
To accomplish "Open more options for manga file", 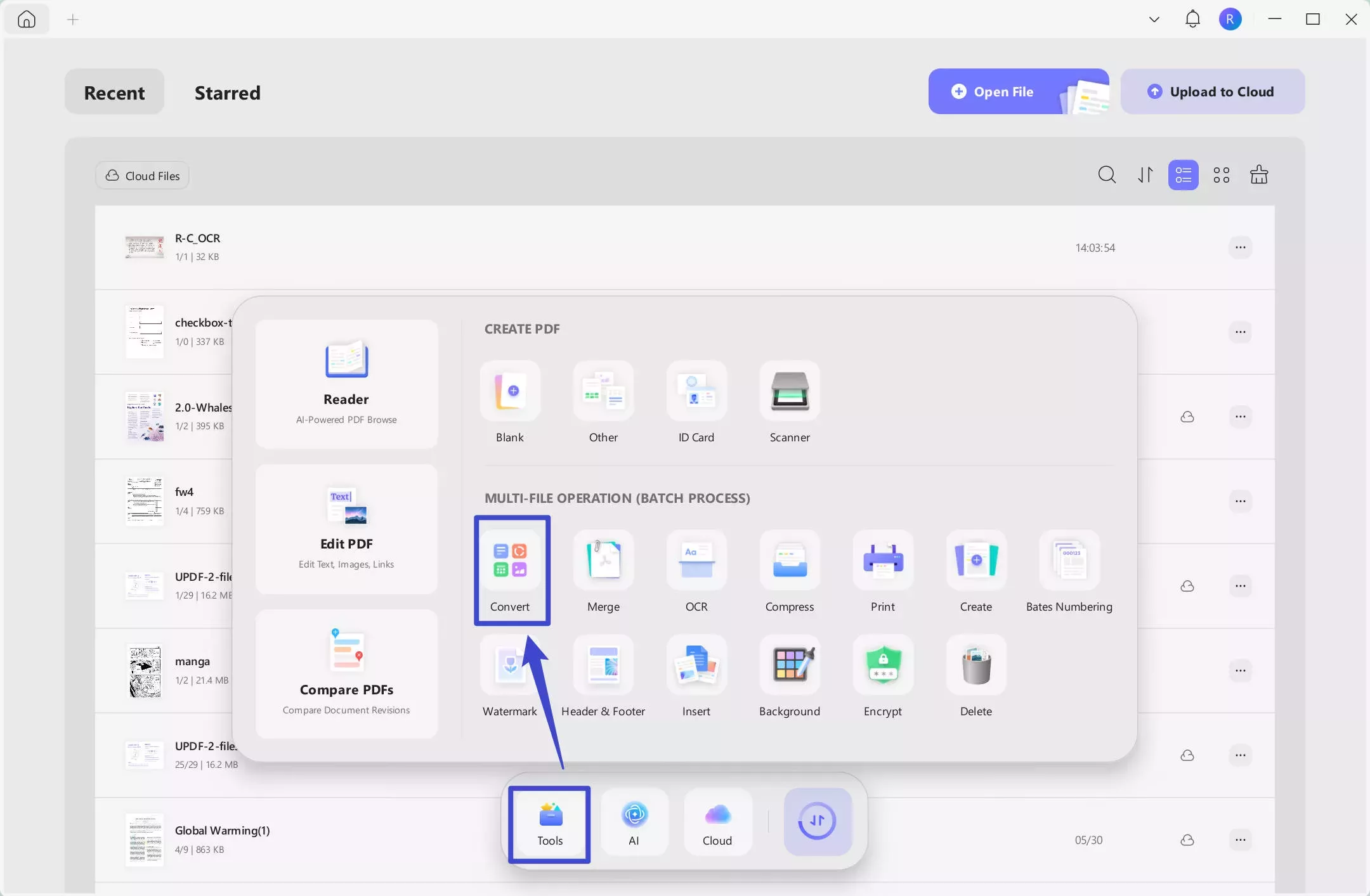I will (x=1241, y=670).
